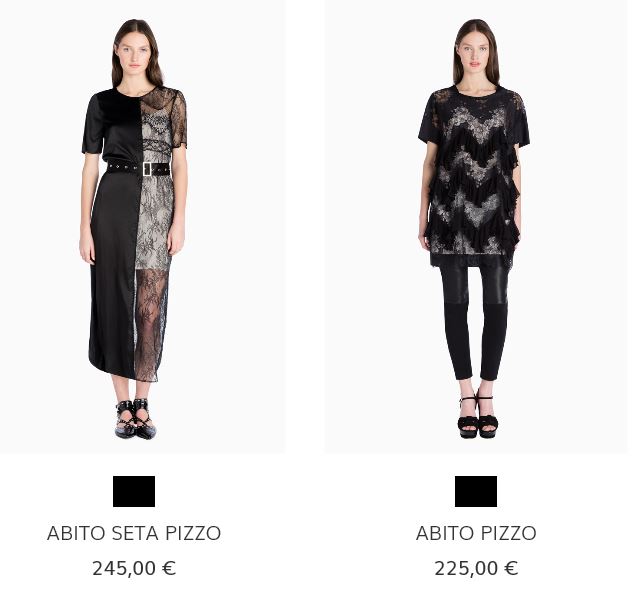Screen dimensions: 634x590
Task: Click the black platform sandals of right model
Action: click(478, 417)
